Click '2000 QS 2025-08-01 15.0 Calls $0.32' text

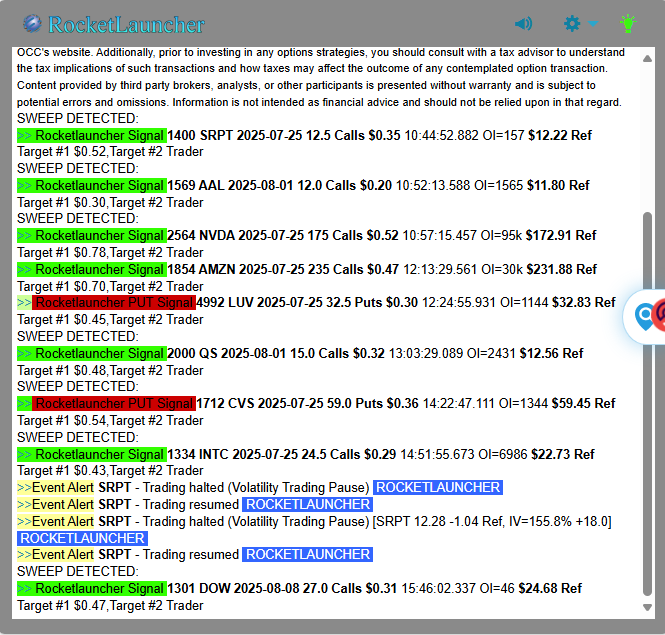[276, 353]
